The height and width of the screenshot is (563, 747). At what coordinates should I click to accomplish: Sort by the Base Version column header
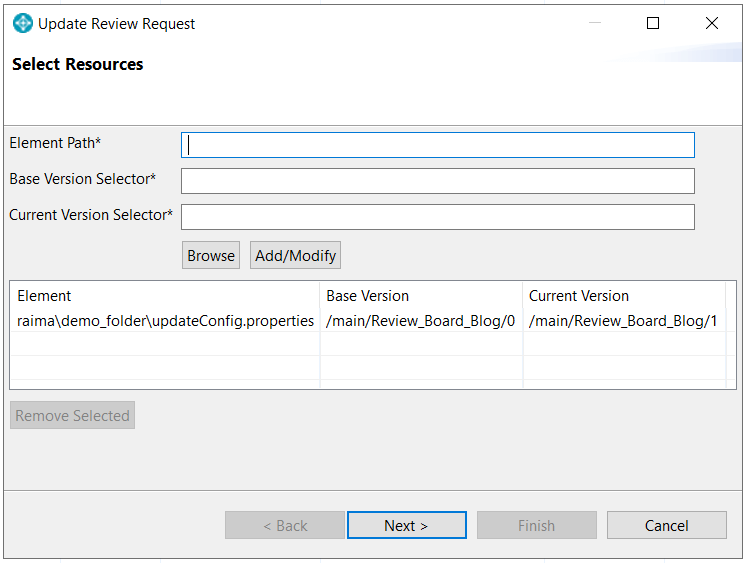point(421,296)
